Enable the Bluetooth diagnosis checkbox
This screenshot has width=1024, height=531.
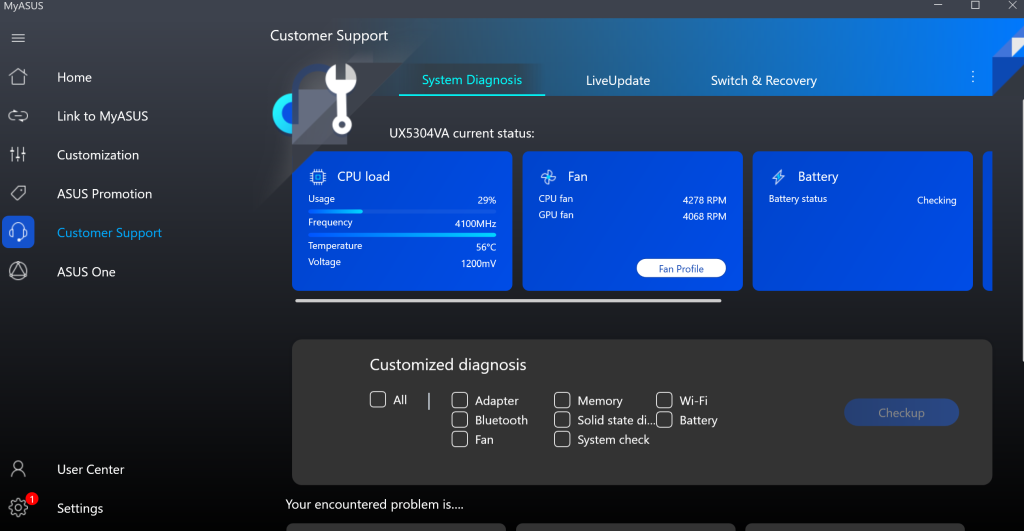coord(460,420)
